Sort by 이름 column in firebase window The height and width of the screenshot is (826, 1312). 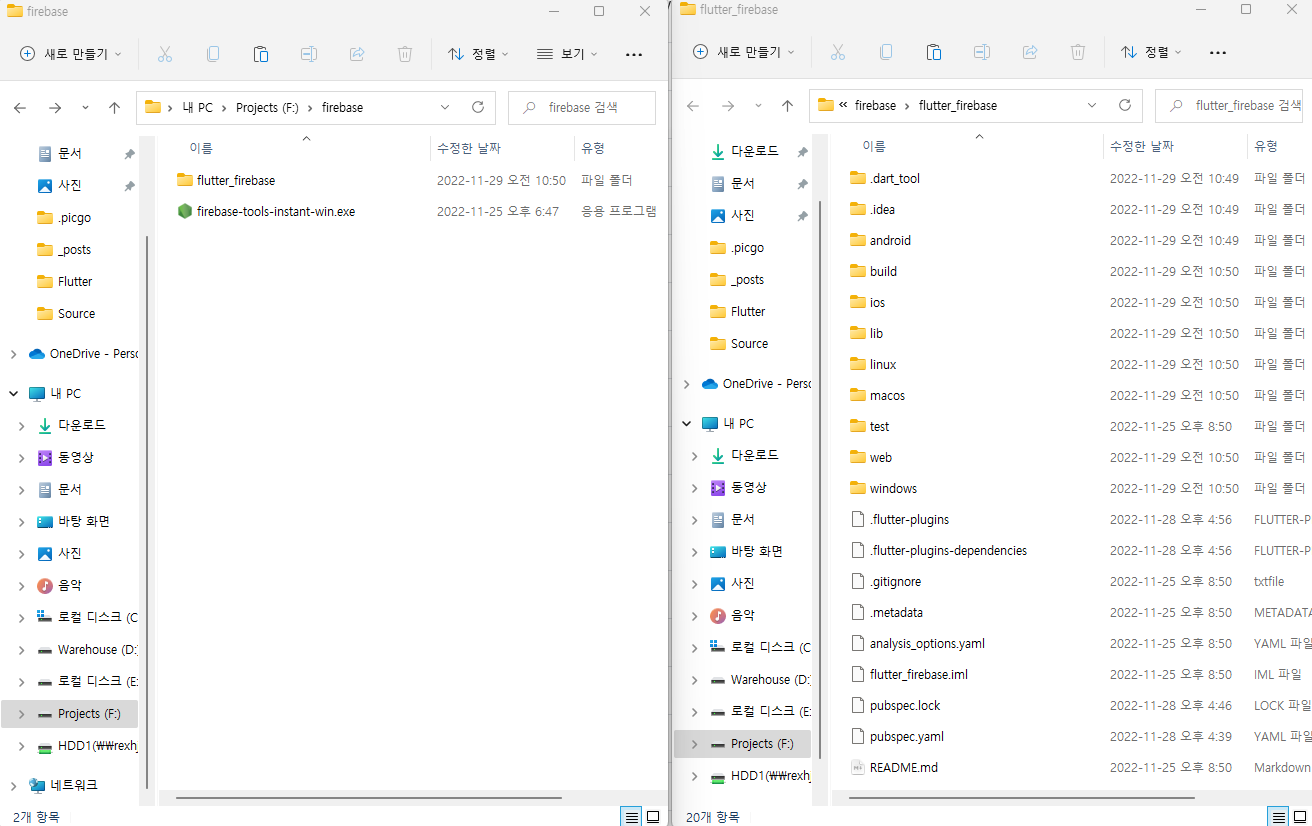[201, 148]
